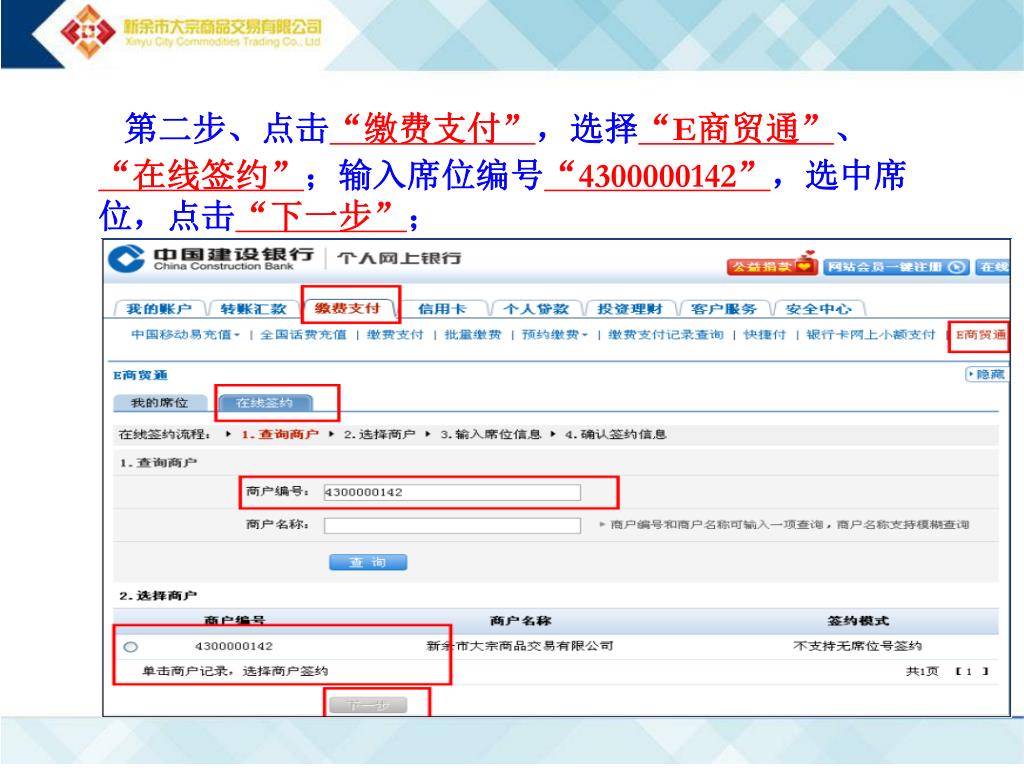This screenshot has height=768, width=1024.
Task: Click 网站会员一键注册 button
Action: tap(896, 266)
